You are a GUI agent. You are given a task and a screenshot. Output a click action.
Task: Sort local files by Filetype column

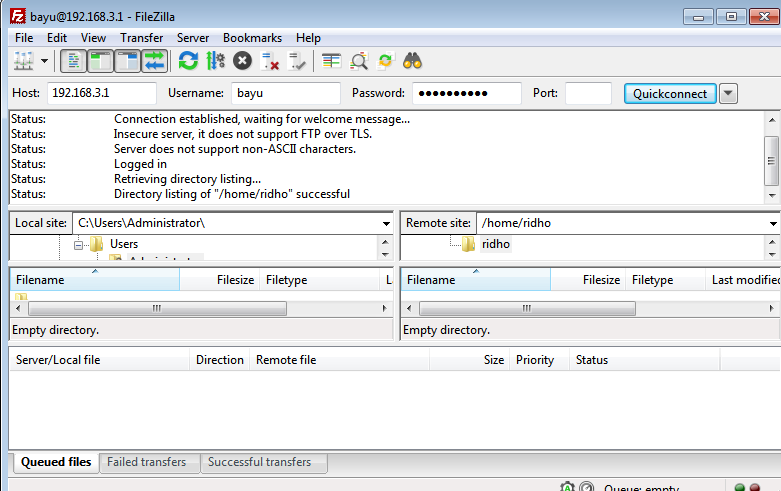(319, 280)
